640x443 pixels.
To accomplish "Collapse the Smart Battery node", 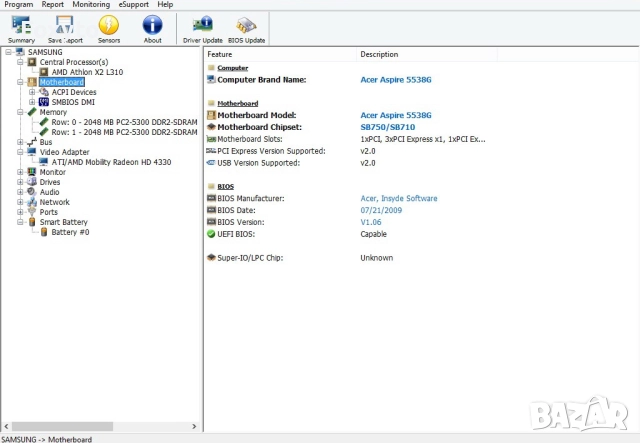I will click(20, 222).
